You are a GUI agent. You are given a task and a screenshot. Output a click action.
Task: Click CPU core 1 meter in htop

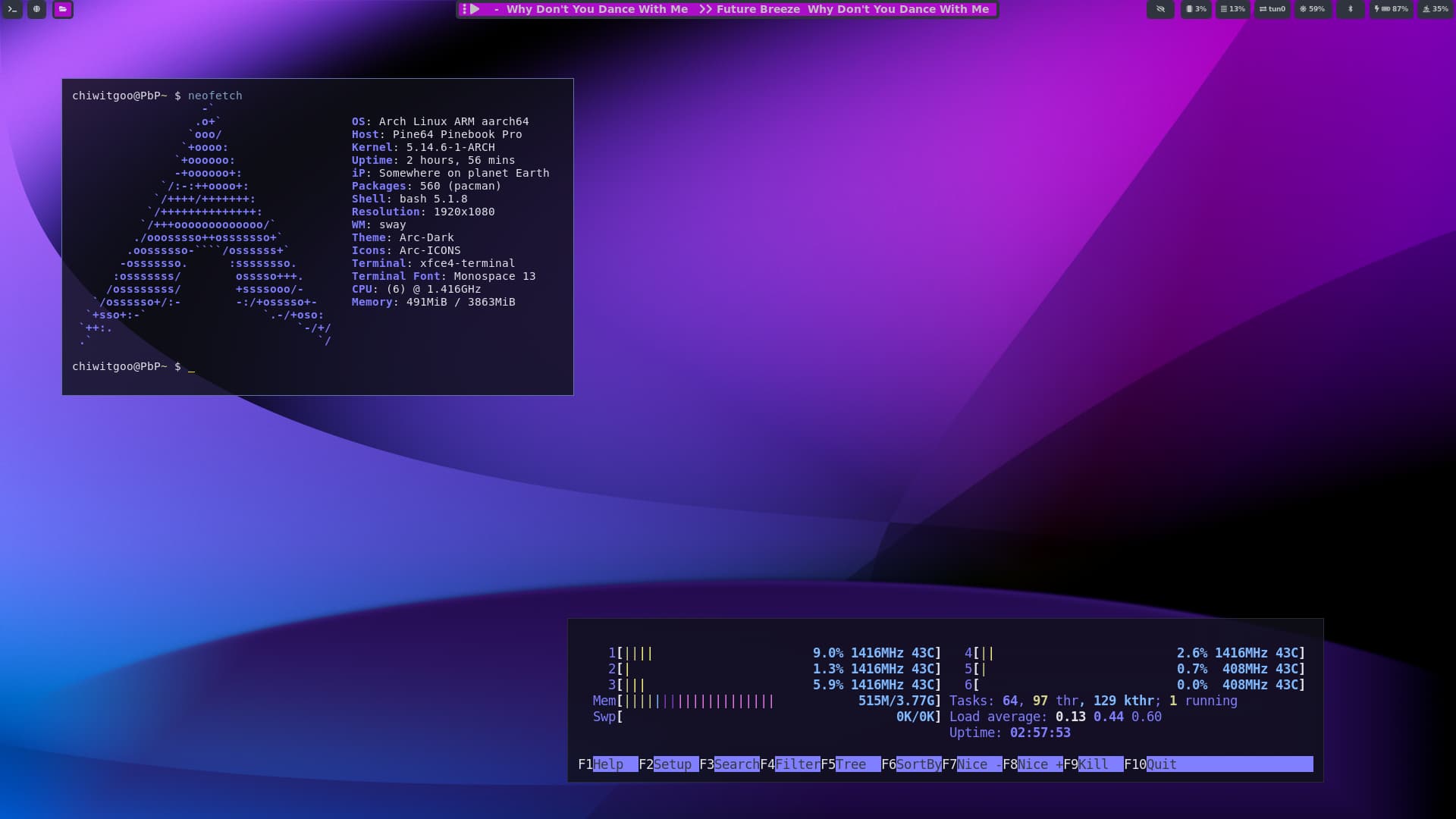(774, 653)
